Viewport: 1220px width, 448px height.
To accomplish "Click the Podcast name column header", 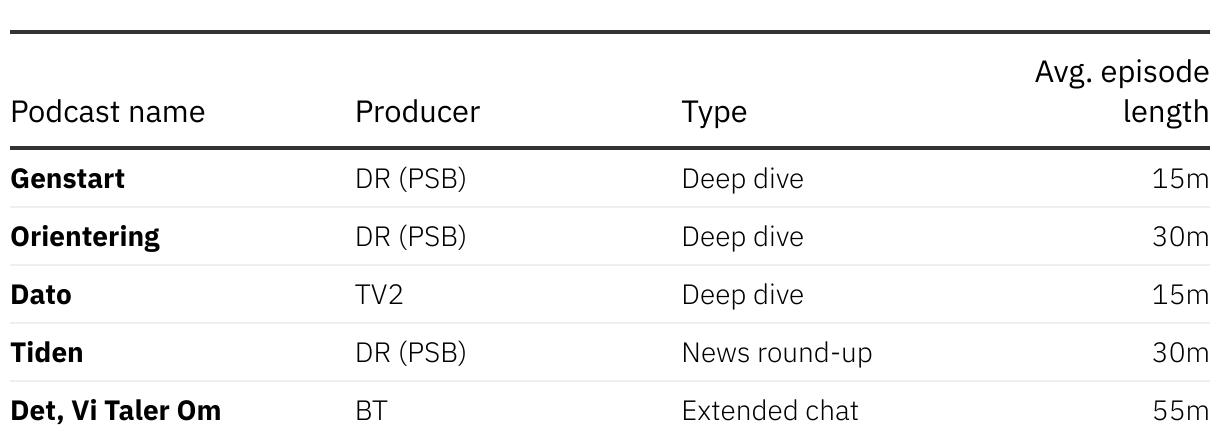I will coord(107,111).
